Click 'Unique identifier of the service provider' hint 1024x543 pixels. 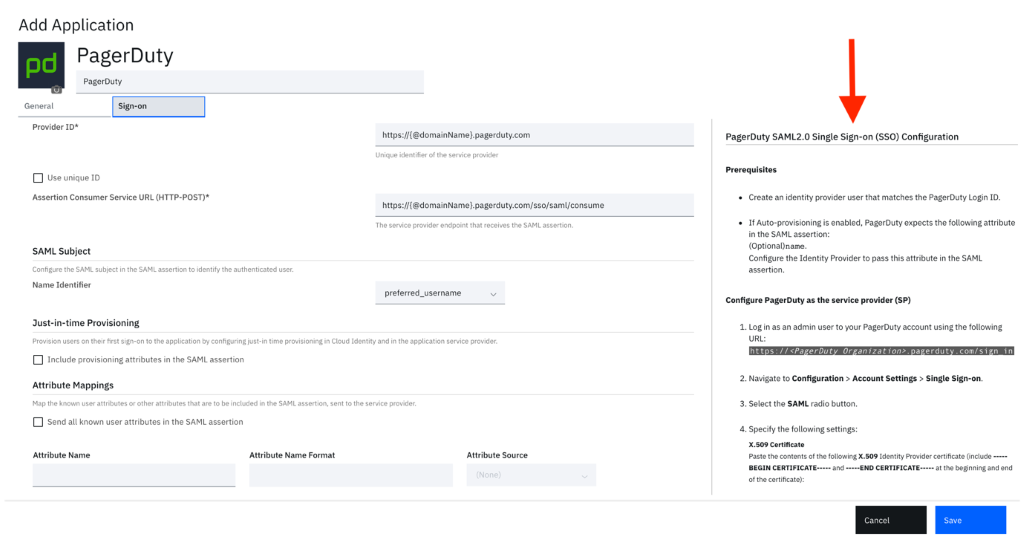(437, 156)
